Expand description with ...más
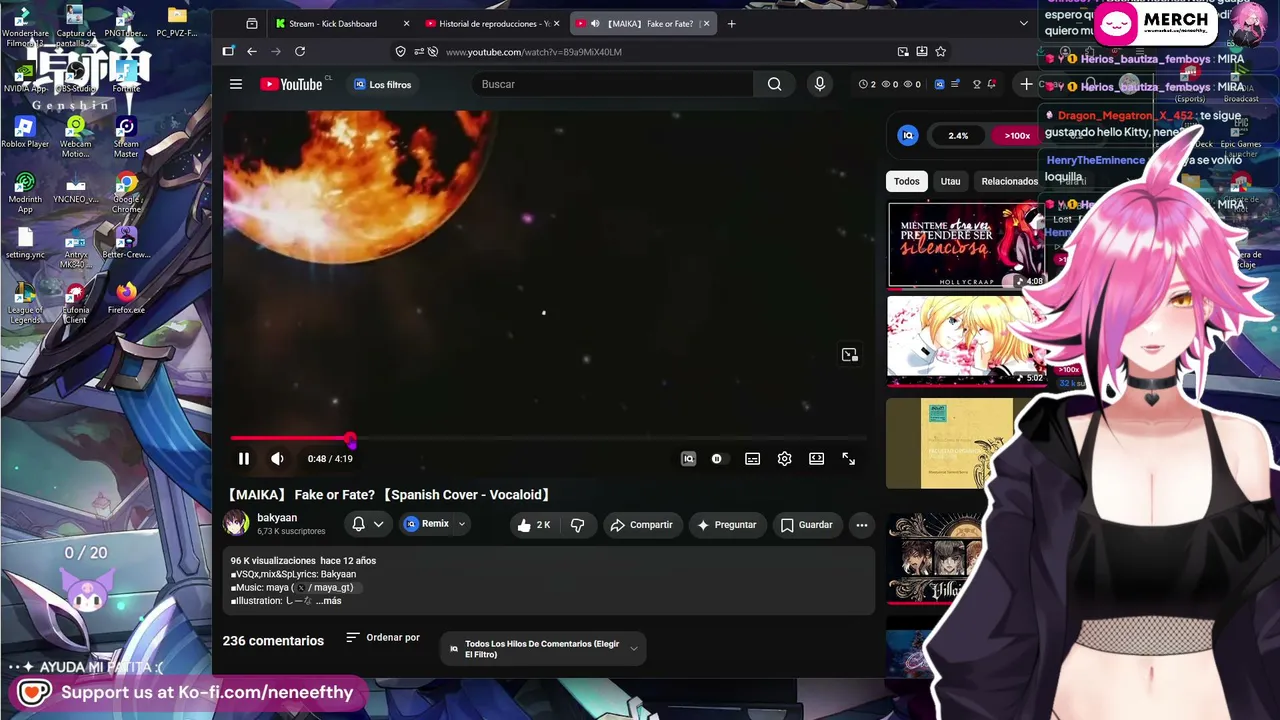Viewport: 1280px width, 720px height. tap(328, 601)
